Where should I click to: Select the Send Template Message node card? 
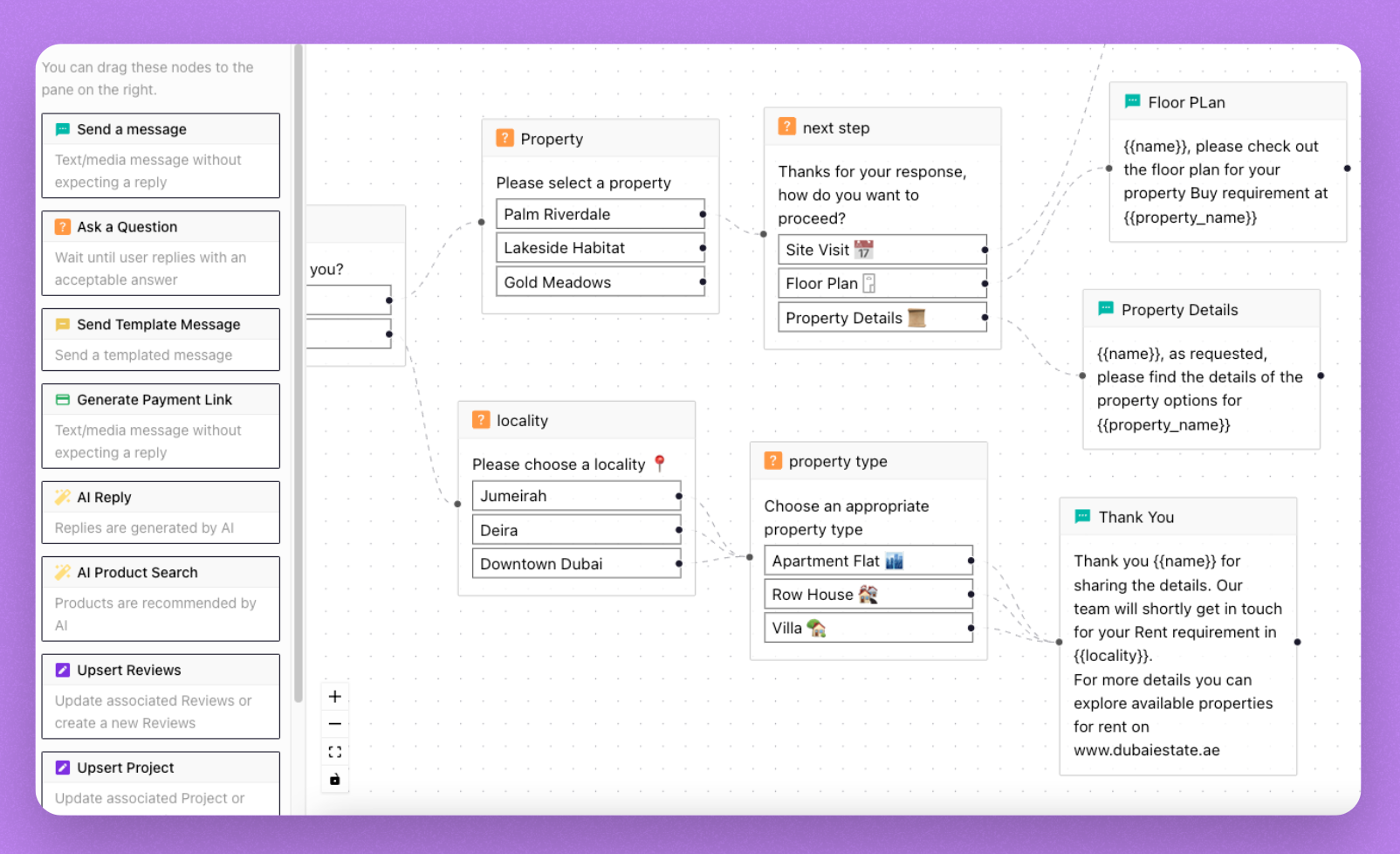click(161, 340)
